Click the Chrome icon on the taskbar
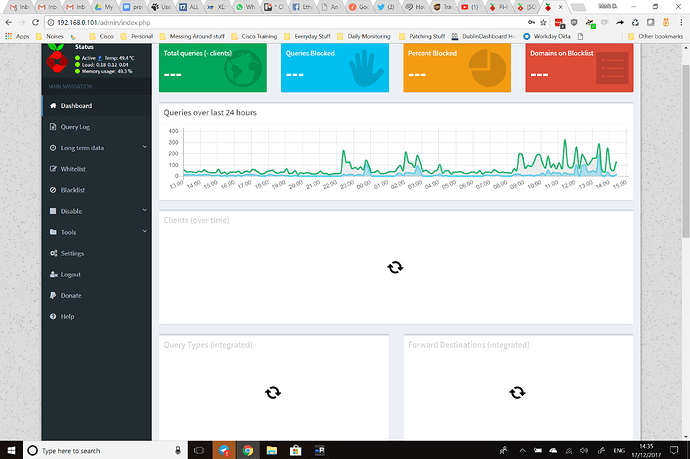 [248, 450]
